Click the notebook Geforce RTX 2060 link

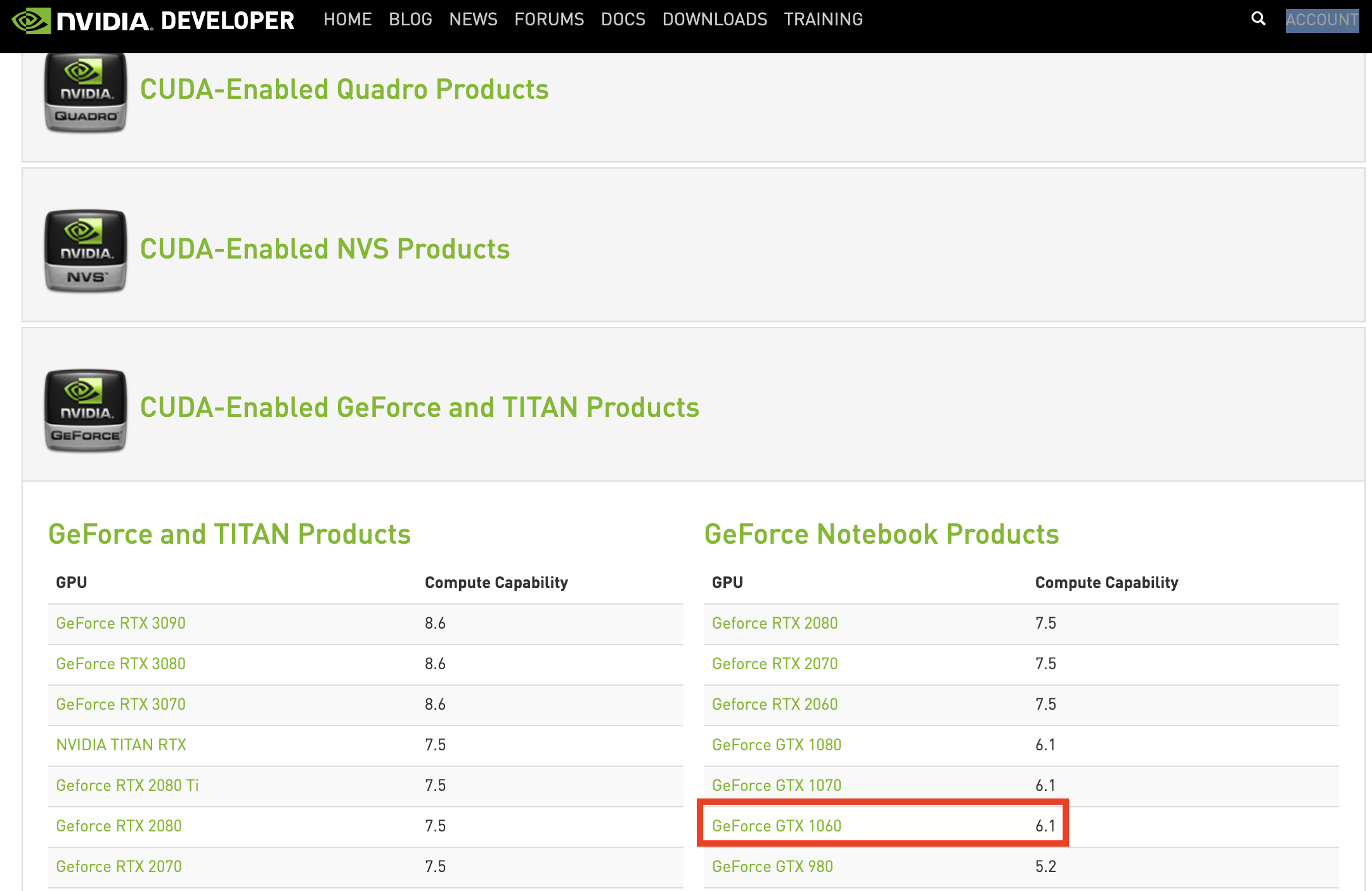pyautogui.click(x=774, y=704)
